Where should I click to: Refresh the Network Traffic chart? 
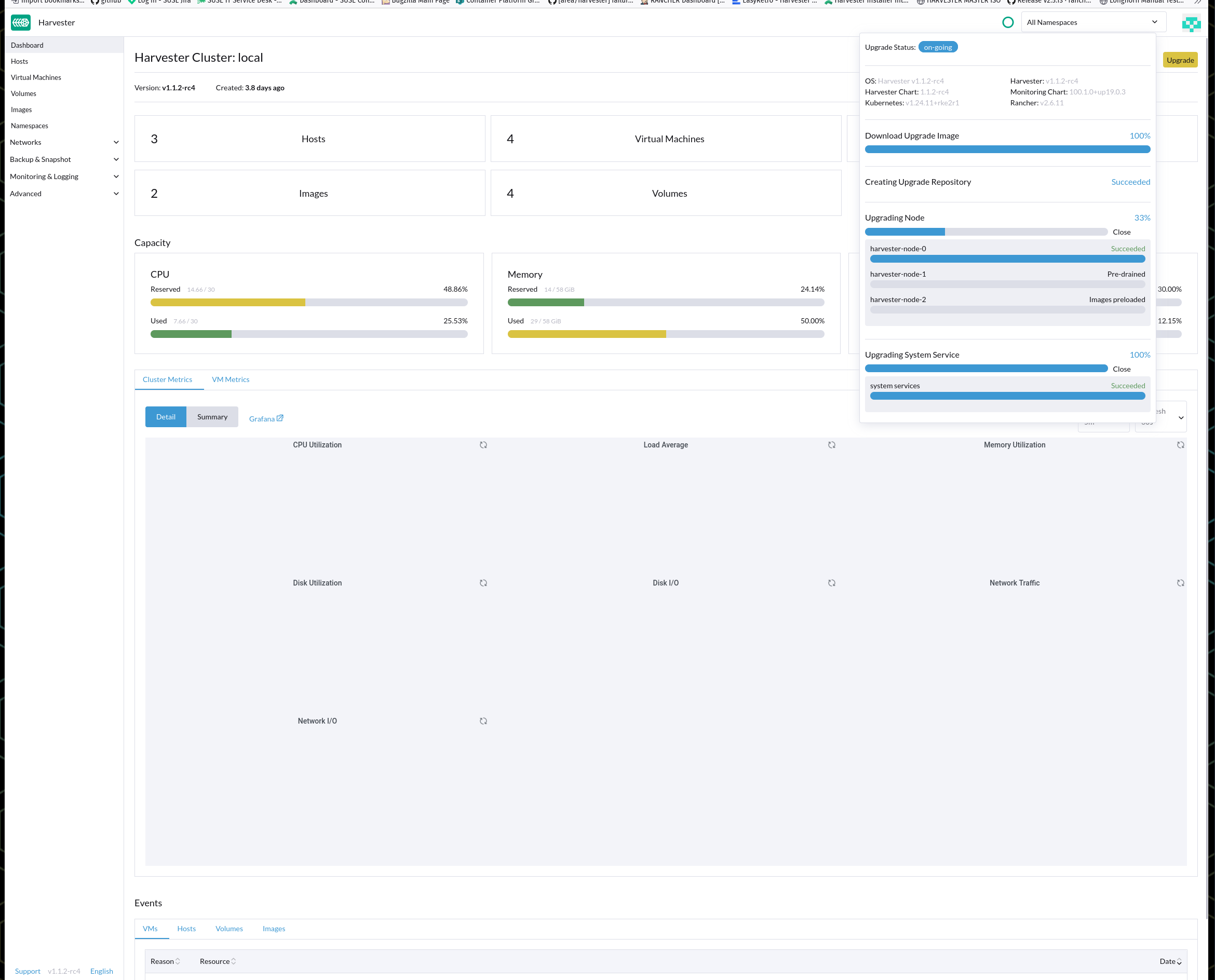click(x=1181, y=582)
